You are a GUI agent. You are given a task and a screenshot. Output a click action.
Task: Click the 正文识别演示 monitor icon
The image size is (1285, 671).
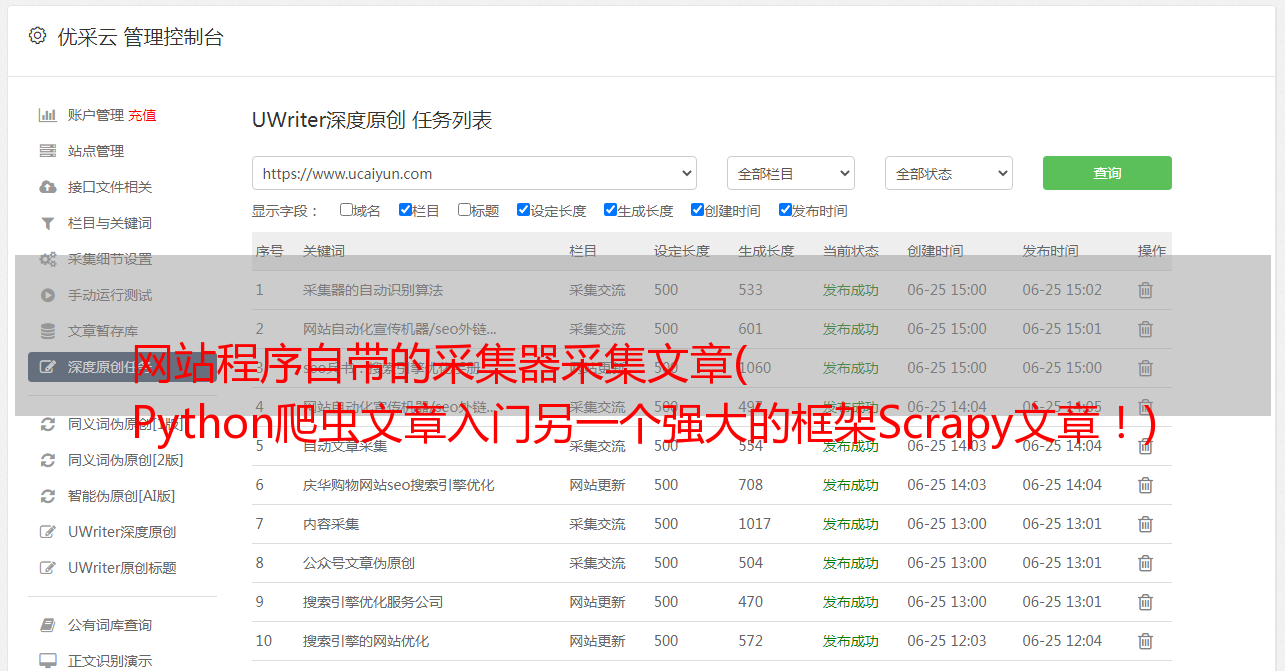point(47,661)
